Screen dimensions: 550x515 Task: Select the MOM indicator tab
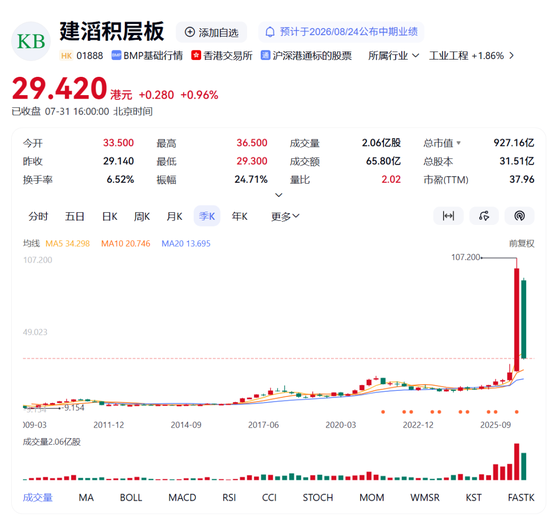372,497
